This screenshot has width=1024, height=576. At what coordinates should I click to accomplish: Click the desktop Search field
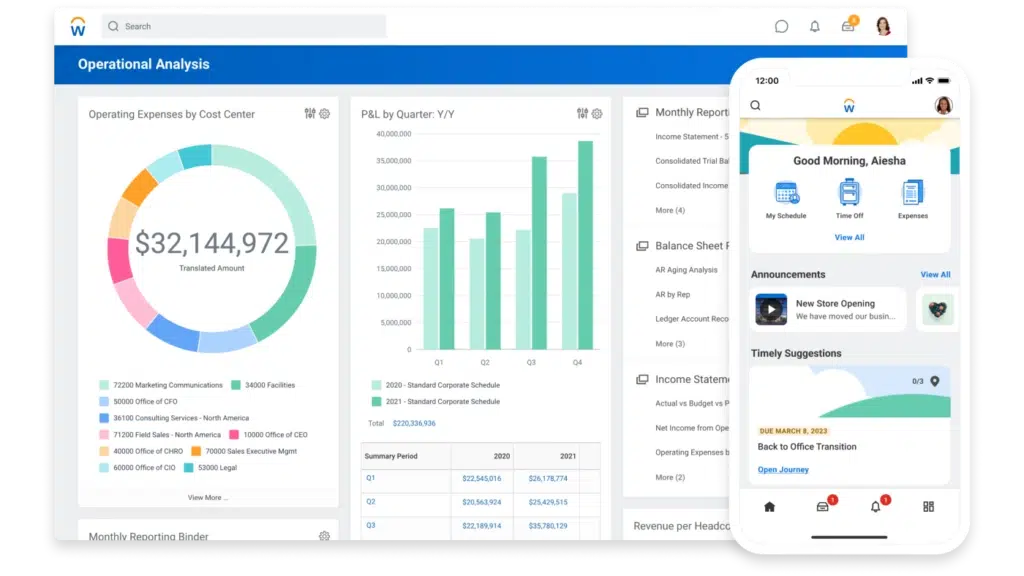click(243, 26)
